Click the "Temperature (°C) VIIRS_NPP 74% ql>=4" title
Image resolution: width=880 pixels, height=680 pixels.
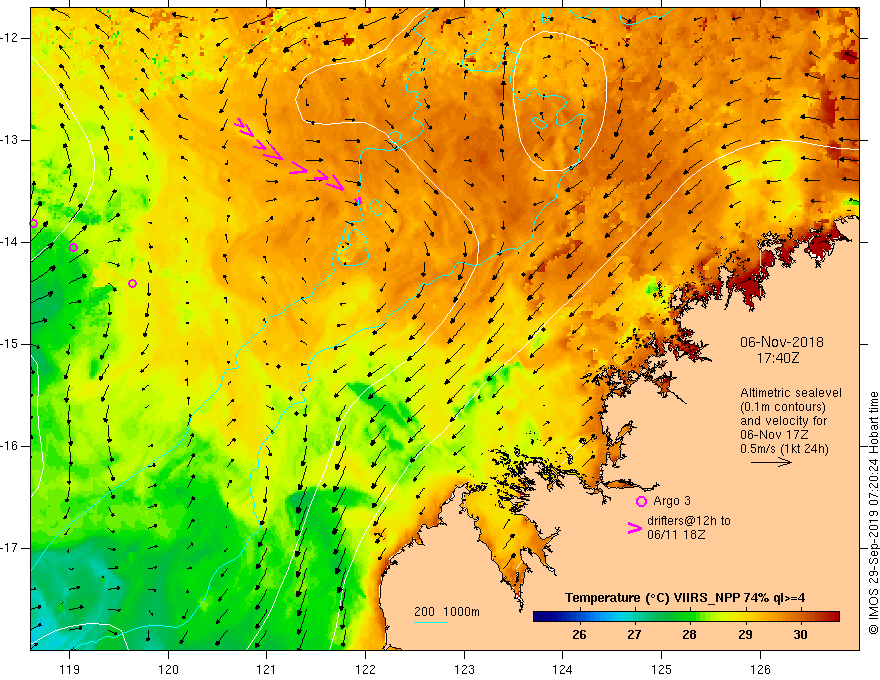tap(685, 598)
